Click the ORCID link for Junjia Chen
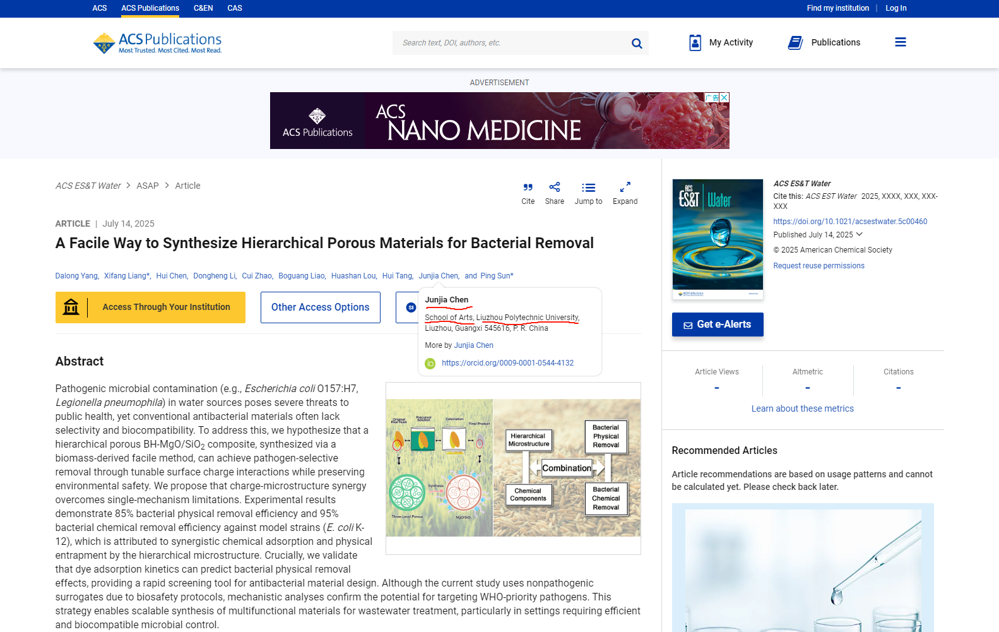This screenshot has width=999, height=632. [507, 363]
